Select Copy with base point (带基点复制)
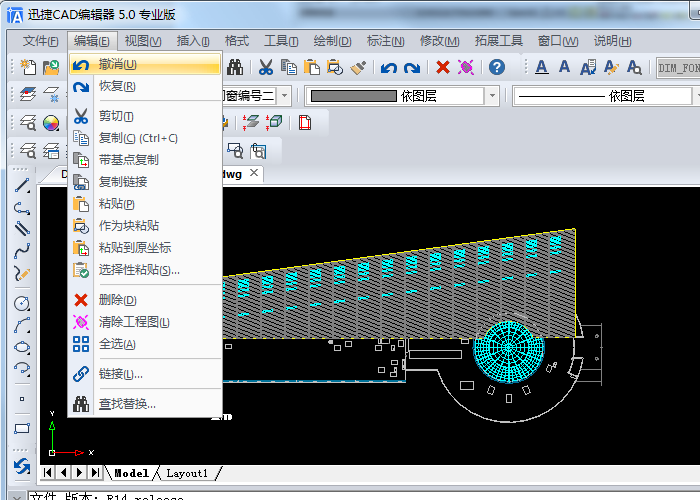The width and height of the screenshot is (700, 500). click(145, 160)
